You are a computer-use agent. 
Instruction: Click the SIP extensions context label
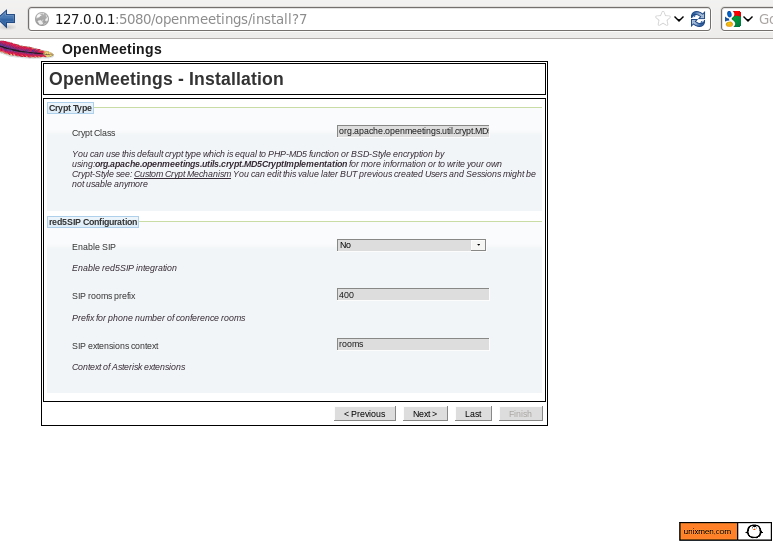115,346
